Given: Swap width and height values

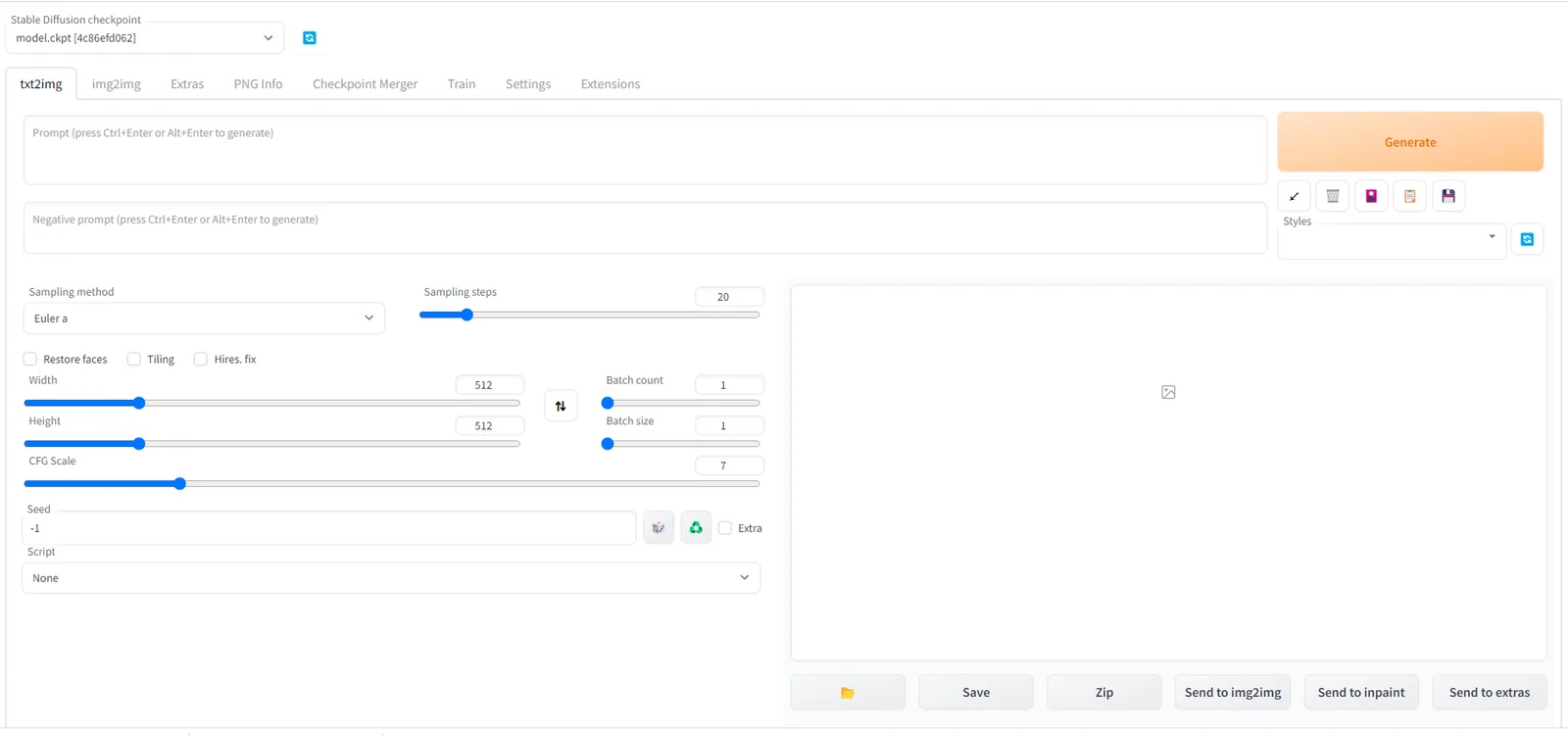Looking at the screenshot, I should pos(561,406).
